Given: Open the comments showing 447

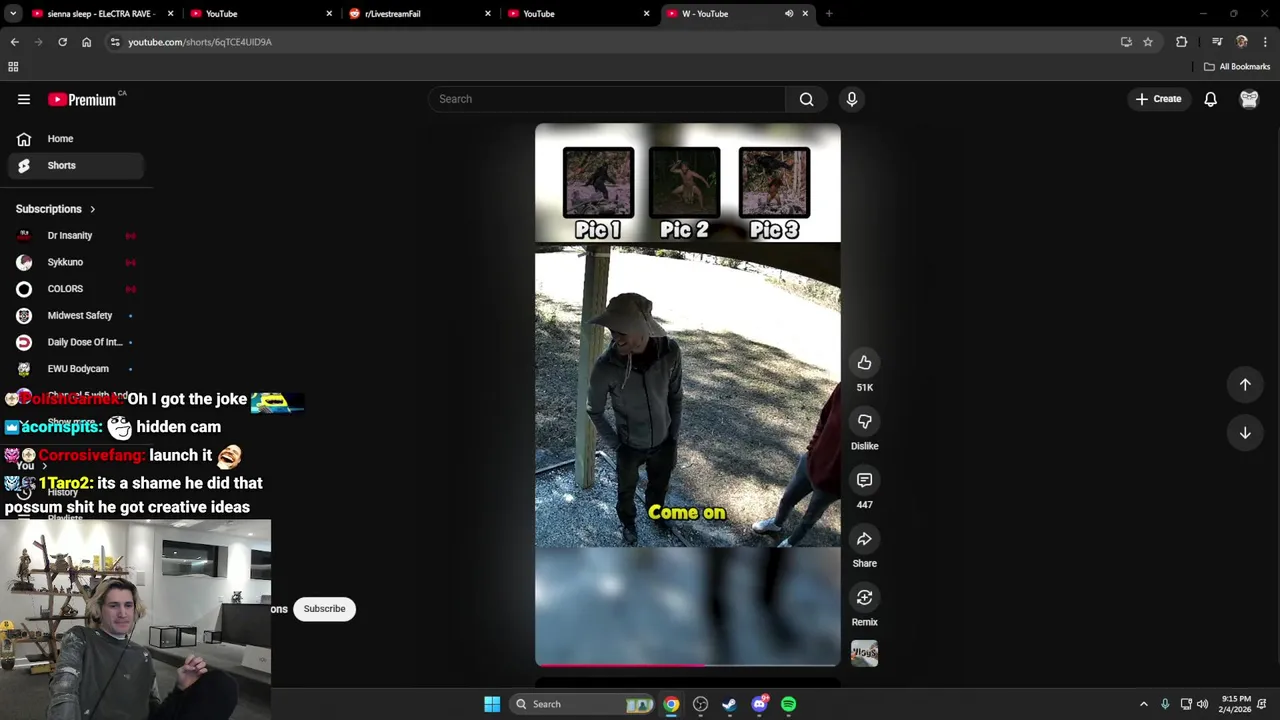Looking at the screenshot, I should click(864, 480).
